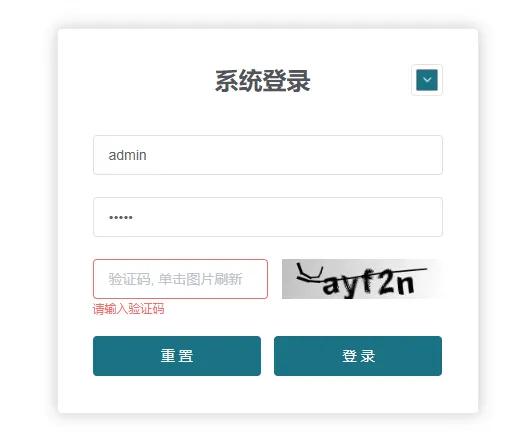Submit the form with the 登录 button
This screenshot has width=530, height=441.
pyautogui.click(x=358, y=356)
